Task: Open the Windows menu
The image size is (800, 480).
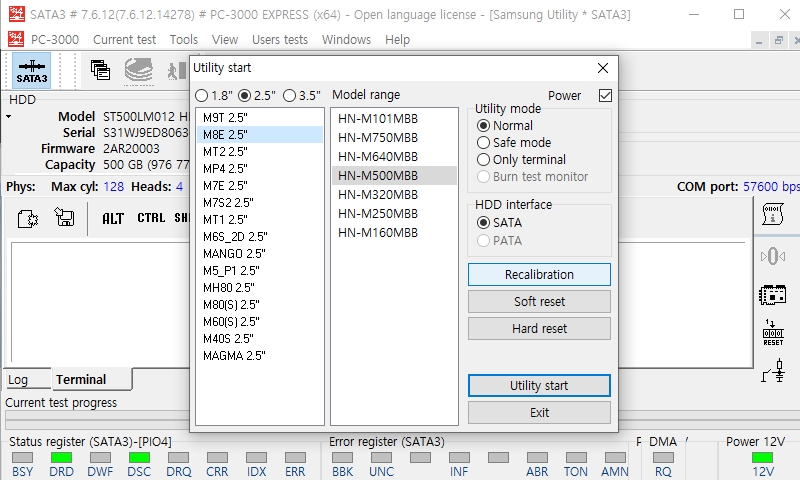Action: tap(346, 39)
